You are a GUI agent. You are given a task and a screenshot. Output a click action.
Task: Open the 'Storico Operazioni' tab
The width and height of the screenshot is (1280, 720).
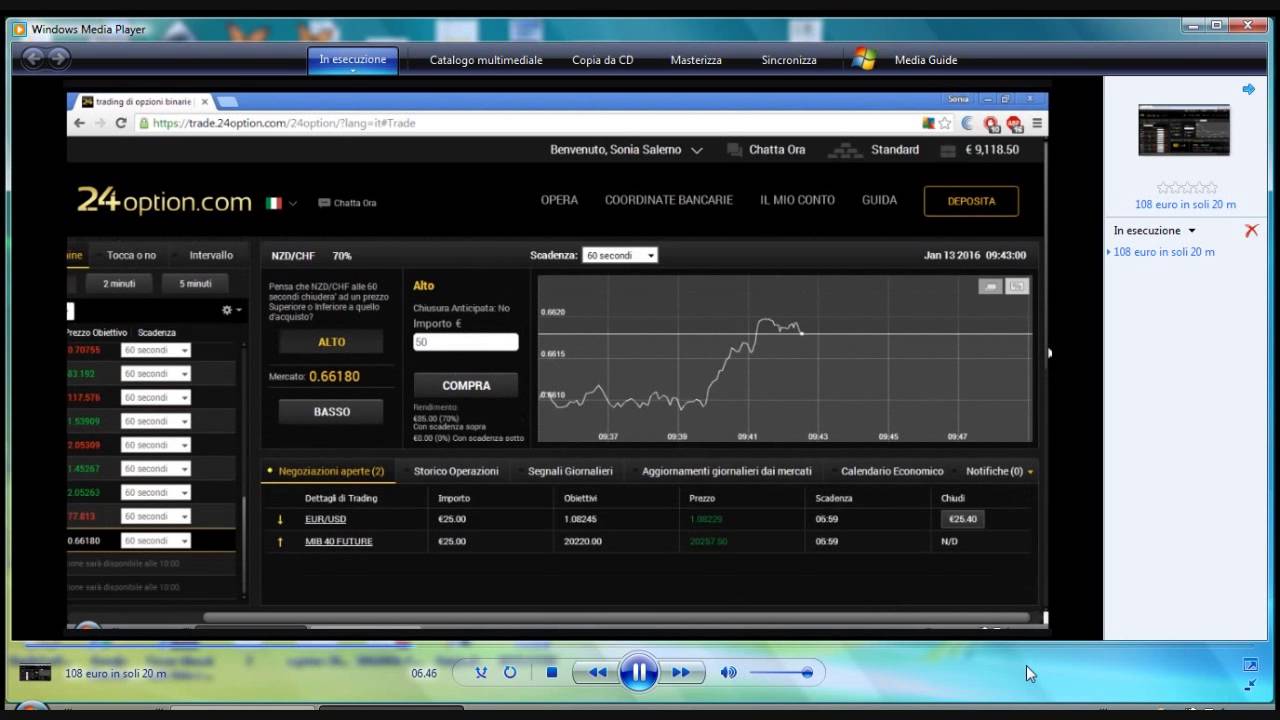pyautogui.click(x=456, y=471)
